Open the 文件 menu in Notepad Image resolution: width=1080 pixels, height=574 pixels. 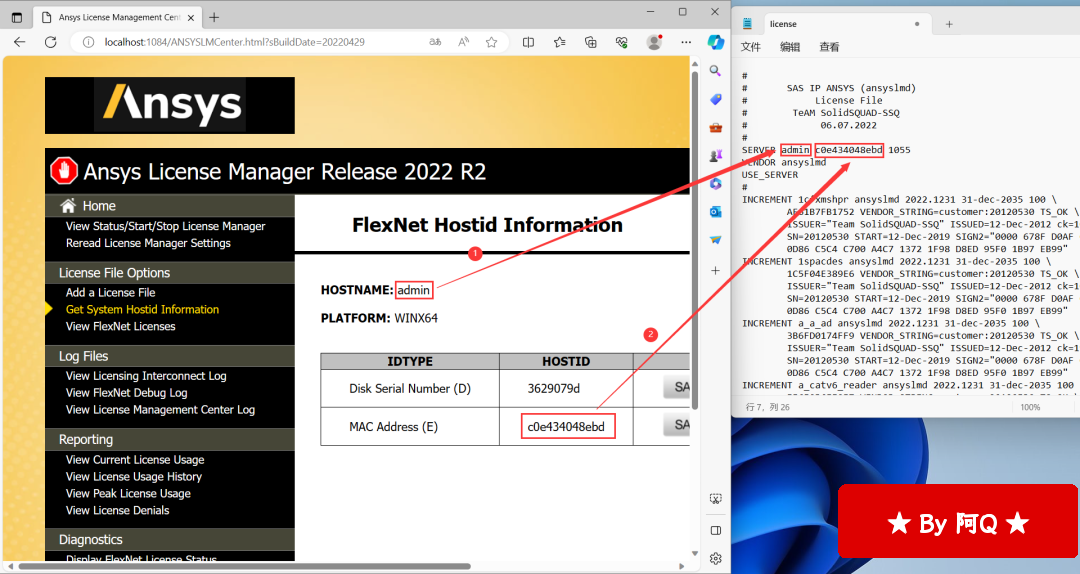pos(751,47)
